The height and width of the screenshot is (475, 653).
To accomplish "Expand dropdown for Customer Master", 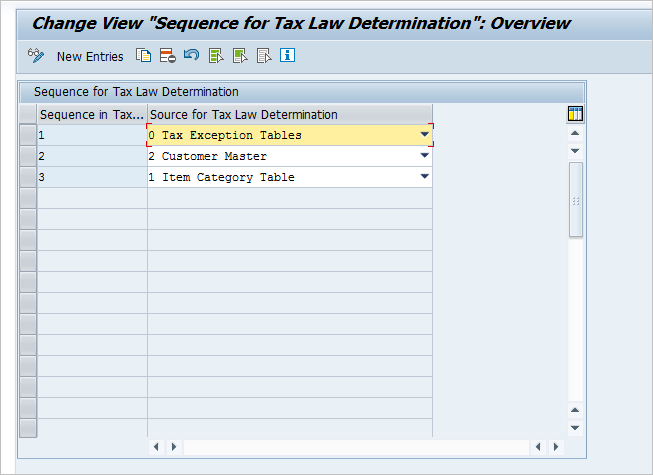I will pos(424,155).
